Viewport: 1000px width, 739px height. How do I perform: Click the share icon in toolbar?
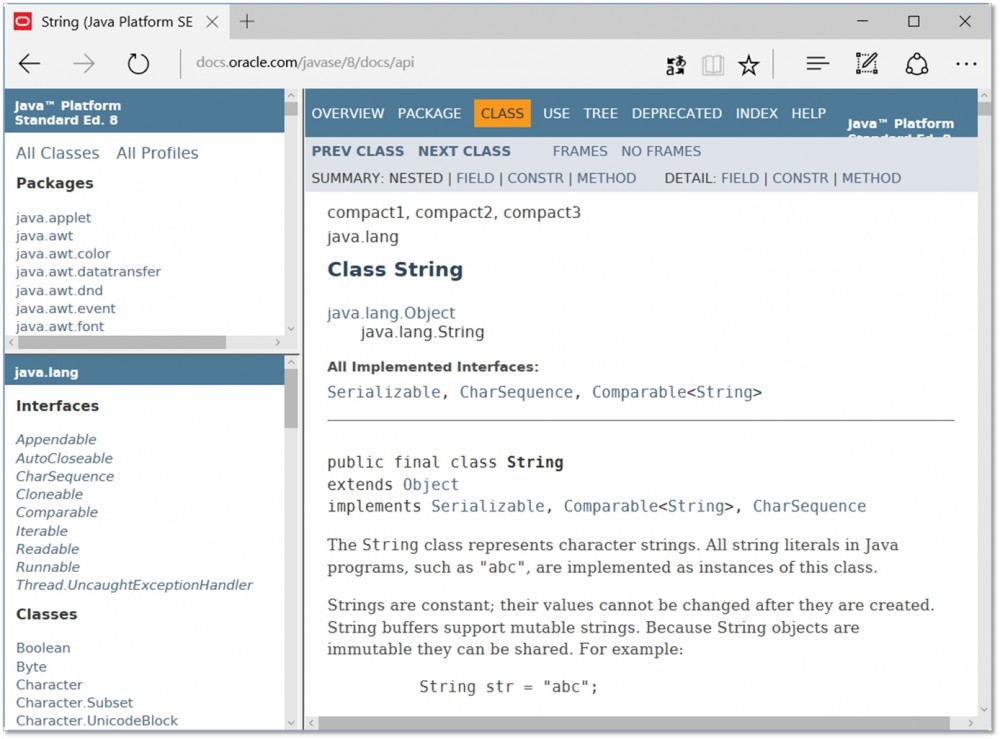[x=916, y=64]
